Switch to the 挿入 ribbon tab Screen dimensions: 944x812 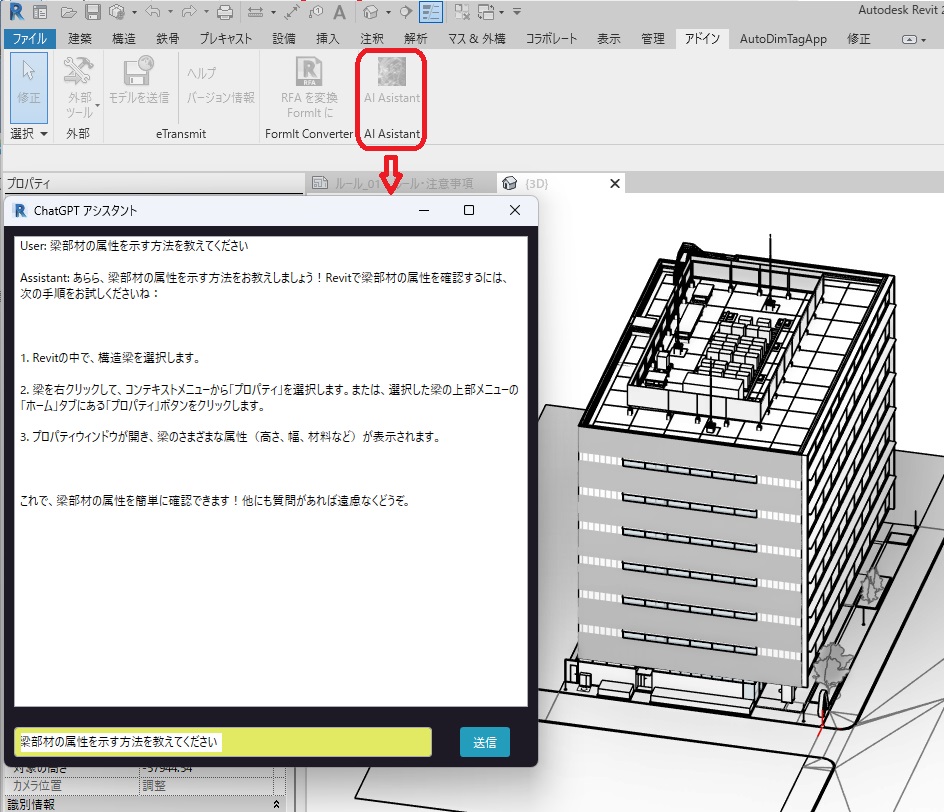[328, 39]
